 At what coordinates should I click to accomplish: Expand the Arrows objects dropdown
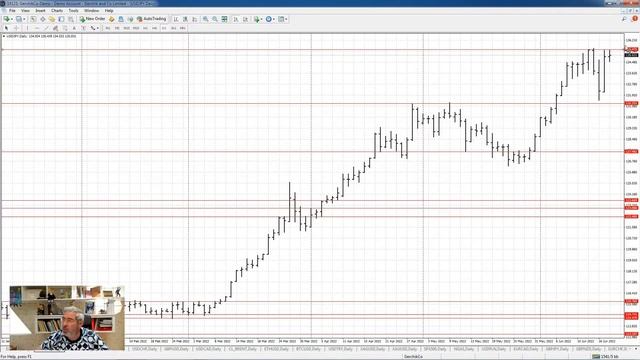(98, 28)
